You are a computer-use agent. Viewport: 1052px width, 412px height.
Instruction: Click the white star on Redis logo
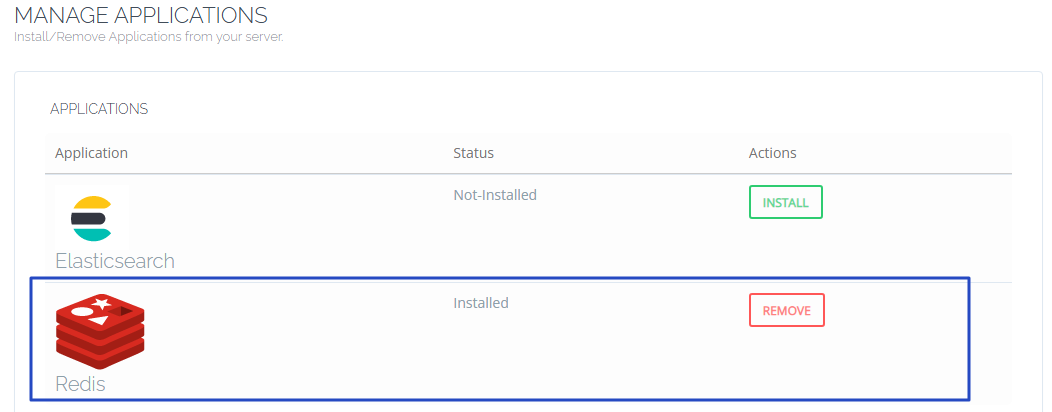[x=100, y=303]
